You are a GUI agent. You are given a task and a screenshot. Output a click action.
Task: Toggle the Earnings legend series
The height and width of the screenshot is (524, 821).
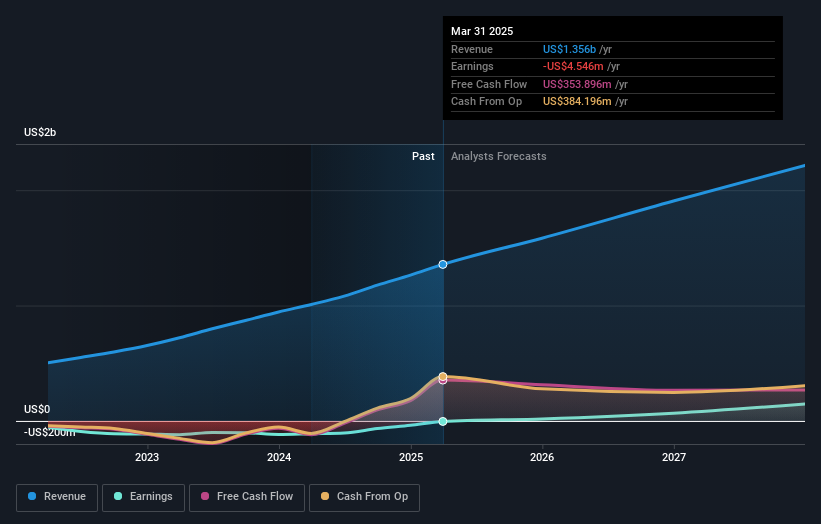(x=143, y=497)
